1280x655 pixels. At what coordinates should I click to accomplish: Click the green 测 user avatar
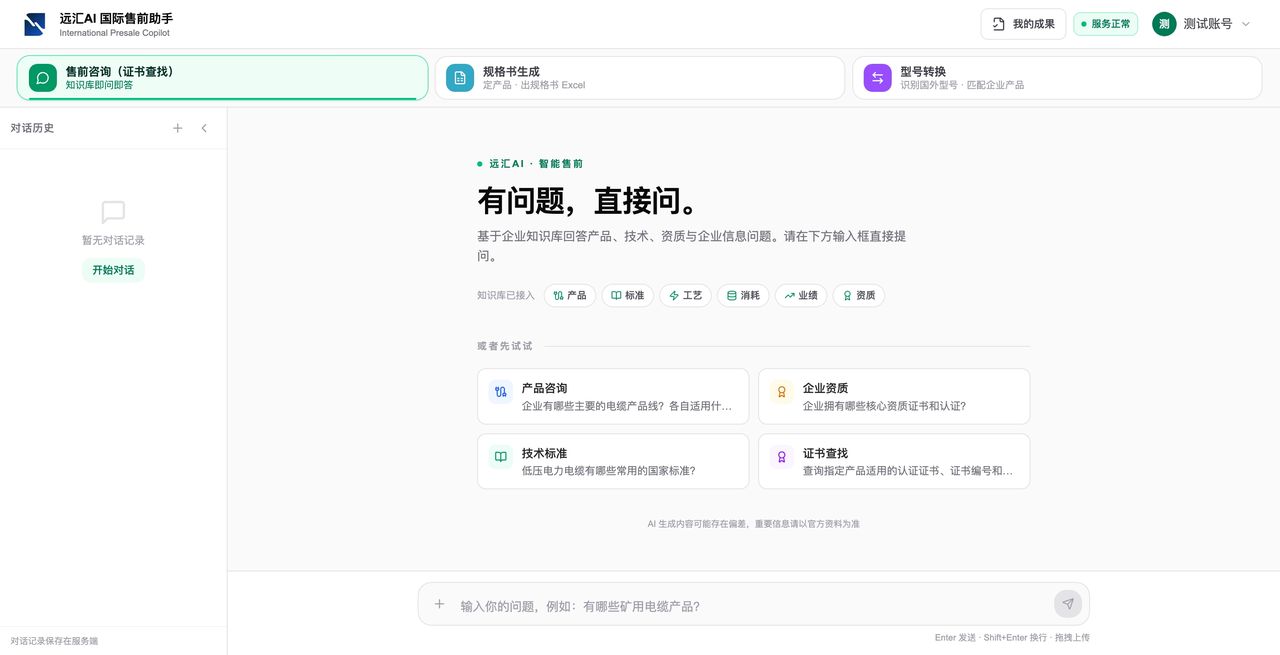tap(1164, 24)
